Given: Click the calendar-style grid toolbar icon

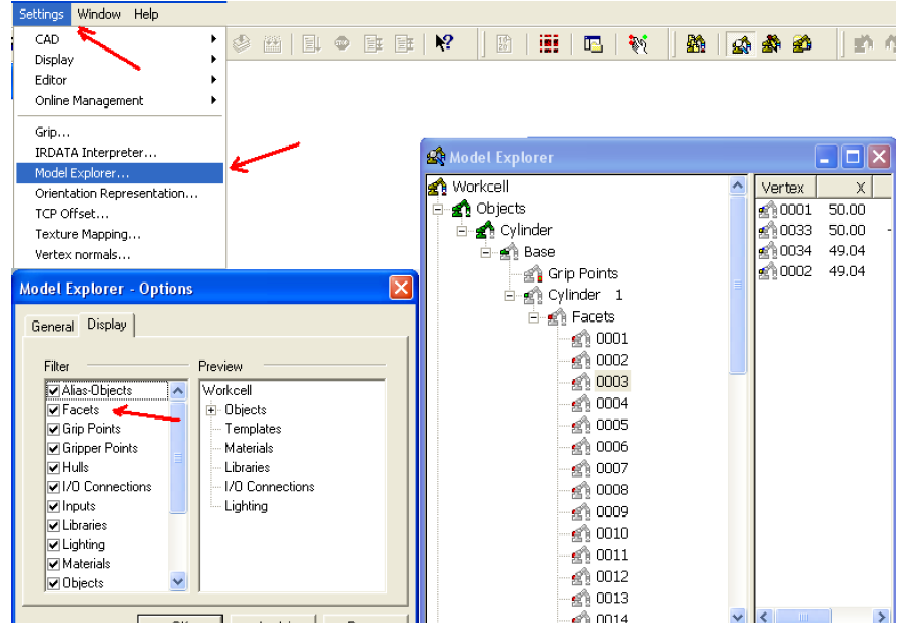Looking at the screenshot, I should click(272, 43).
